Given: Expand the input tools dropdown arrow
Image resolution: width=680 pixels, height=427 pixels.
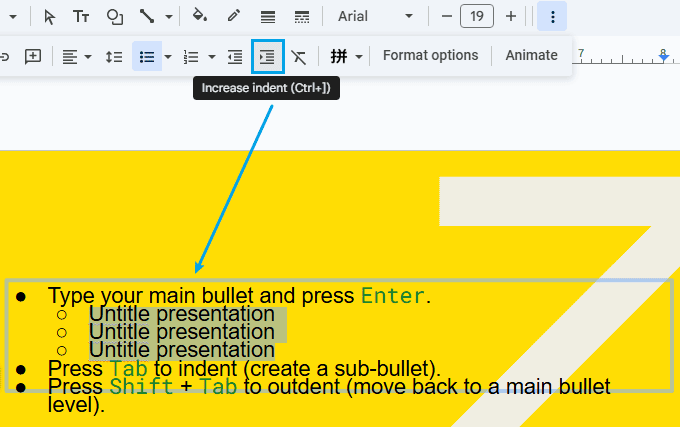Looking at the screenshot, I should click(359, 57).
